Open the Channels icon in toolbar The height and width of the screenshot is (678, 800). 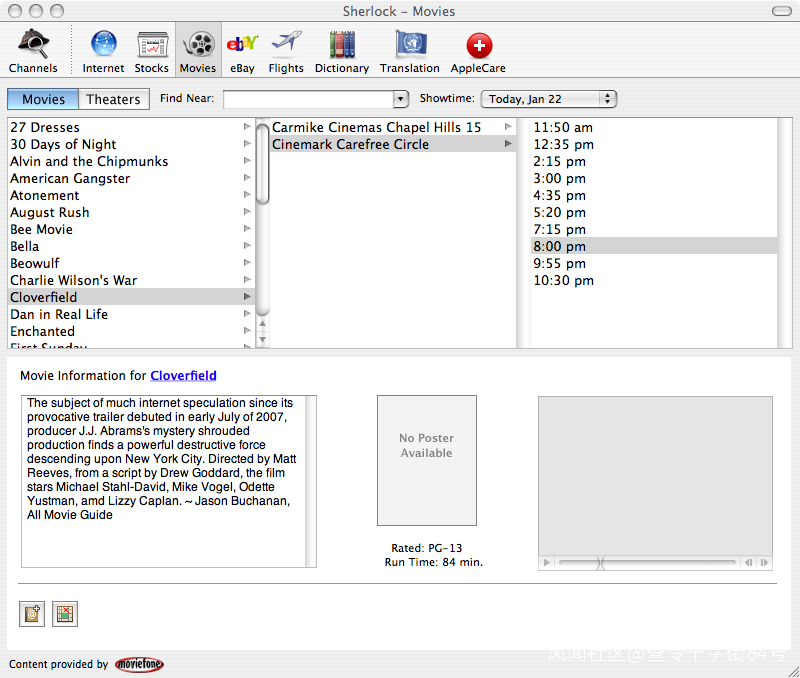coord(33,51)
